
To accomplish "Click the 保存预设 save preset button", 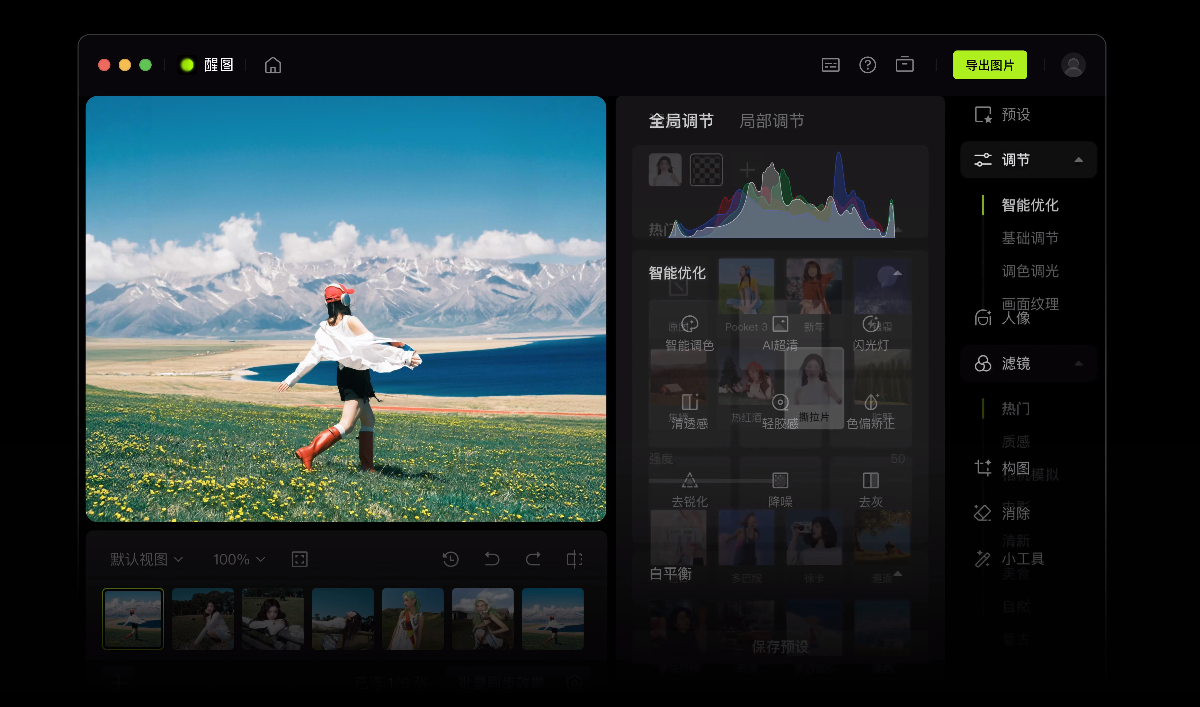I will pos(781,647).
